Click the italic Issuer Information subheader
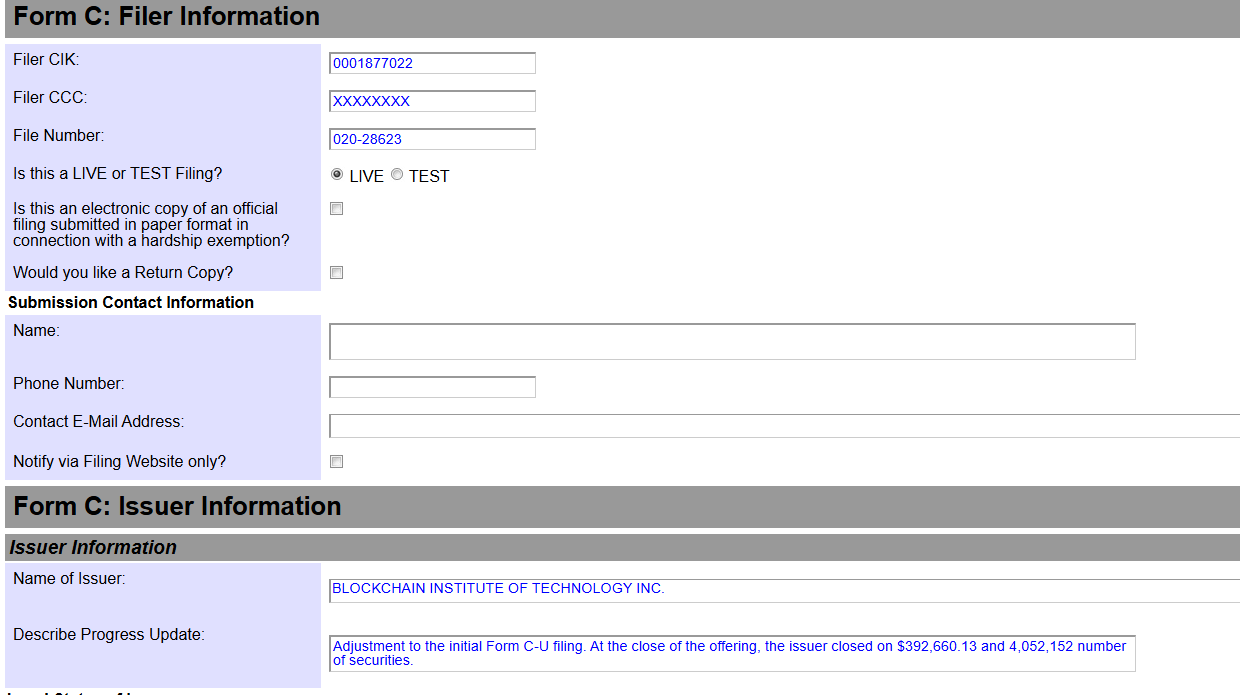1240x695 pixels. (93, 547)
